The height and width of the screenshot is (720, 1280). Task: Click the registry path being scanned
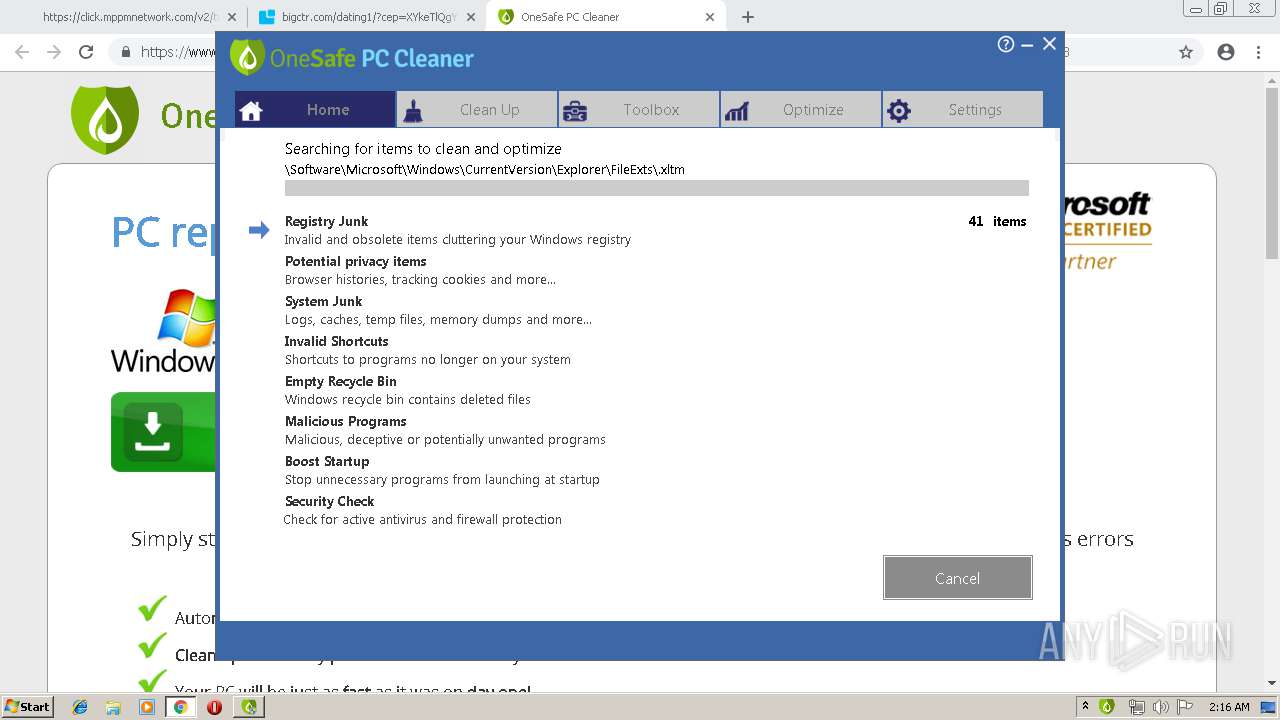click(485, 169)
